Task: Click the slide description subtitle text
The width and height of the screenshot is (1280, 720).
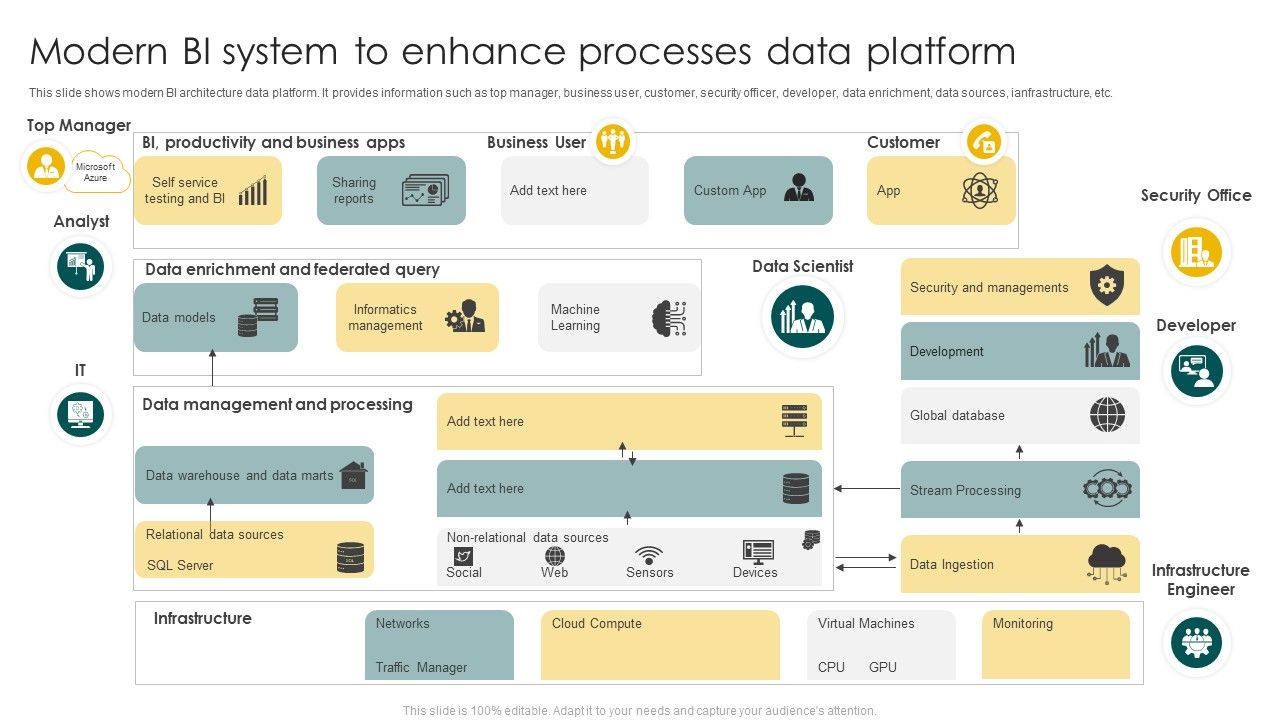Action: [x=571, y=93]
